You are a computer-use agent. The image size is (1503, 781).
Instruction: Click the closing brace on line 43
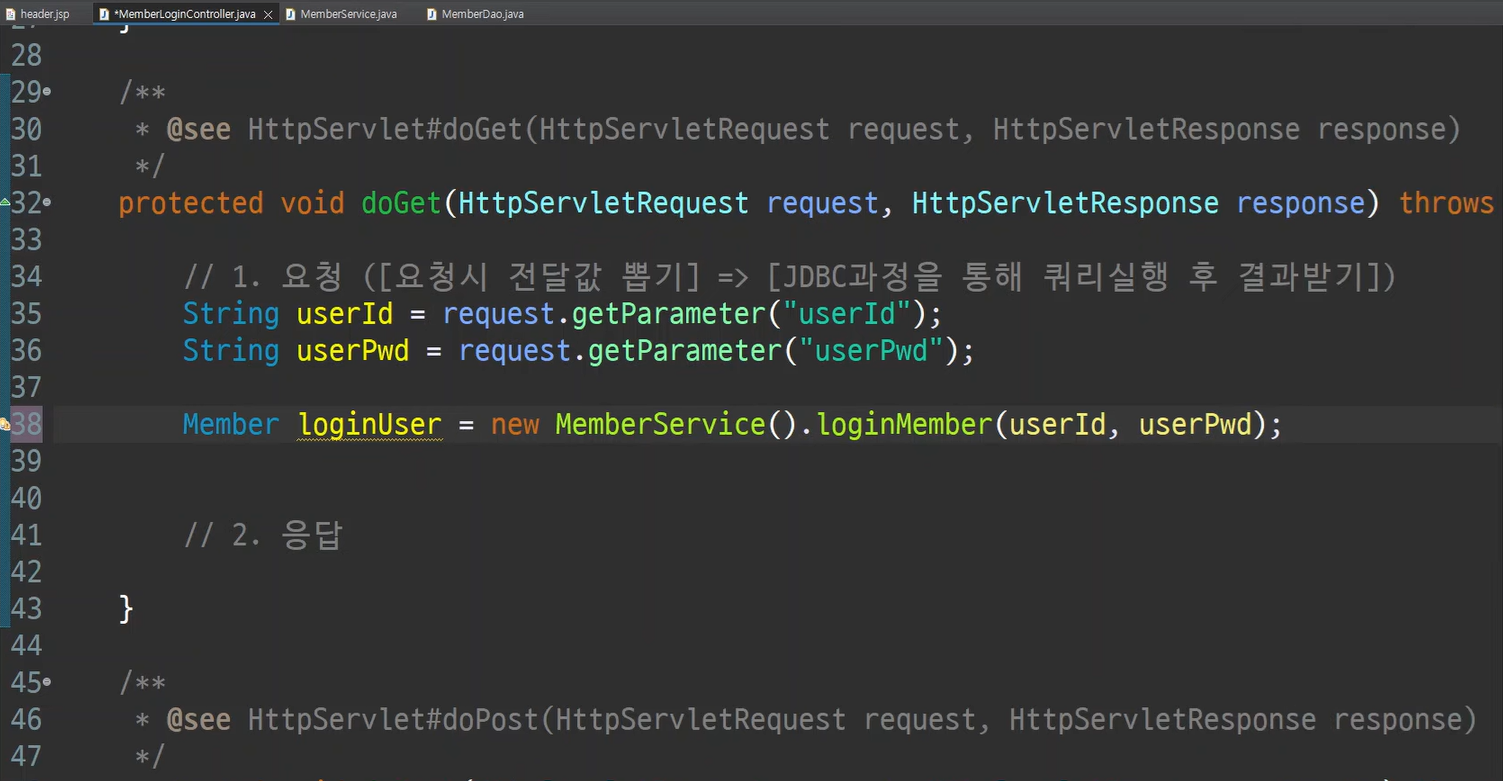[x=126, y=608]
